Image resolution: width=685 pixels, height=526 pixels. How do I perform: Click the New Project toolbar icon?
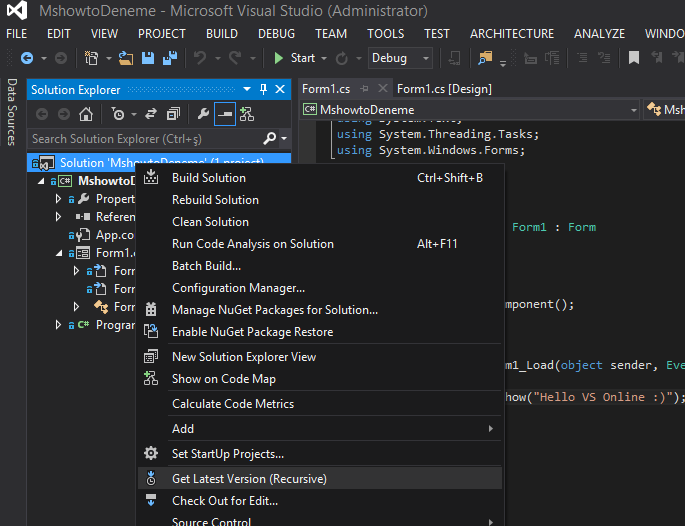tap(91, 58)
